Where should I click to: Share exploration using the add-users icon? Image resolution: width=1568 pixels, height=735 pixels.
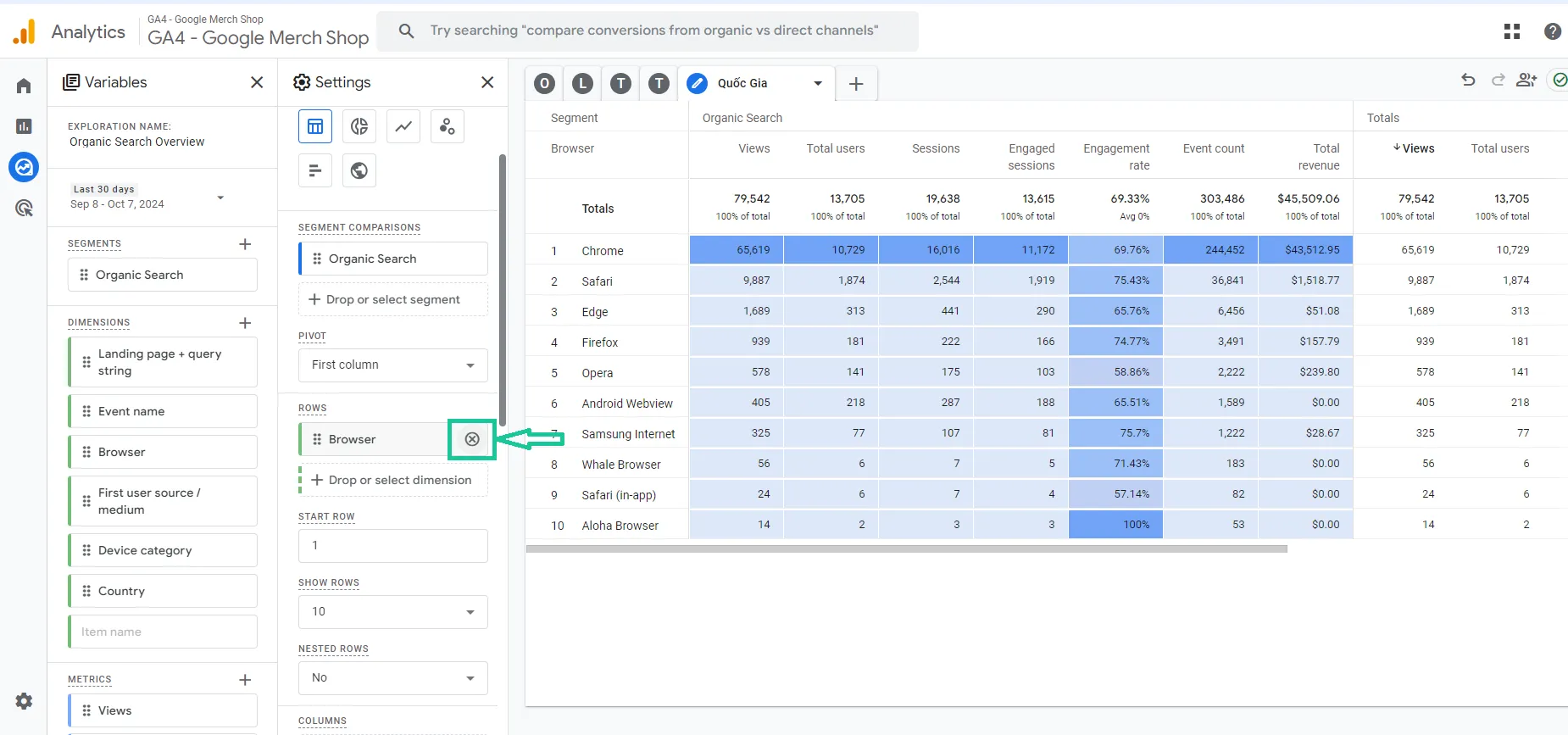(x=1526, y=80)
